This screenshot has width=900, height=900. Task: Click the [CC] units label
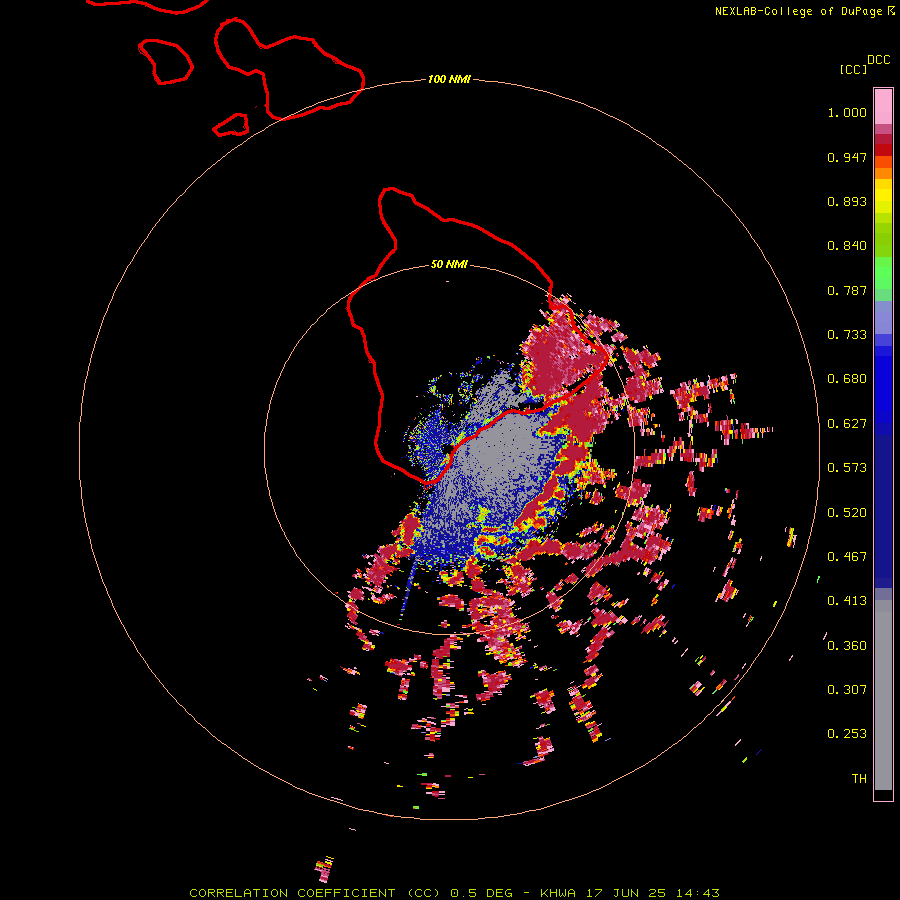tap(853, 69)
